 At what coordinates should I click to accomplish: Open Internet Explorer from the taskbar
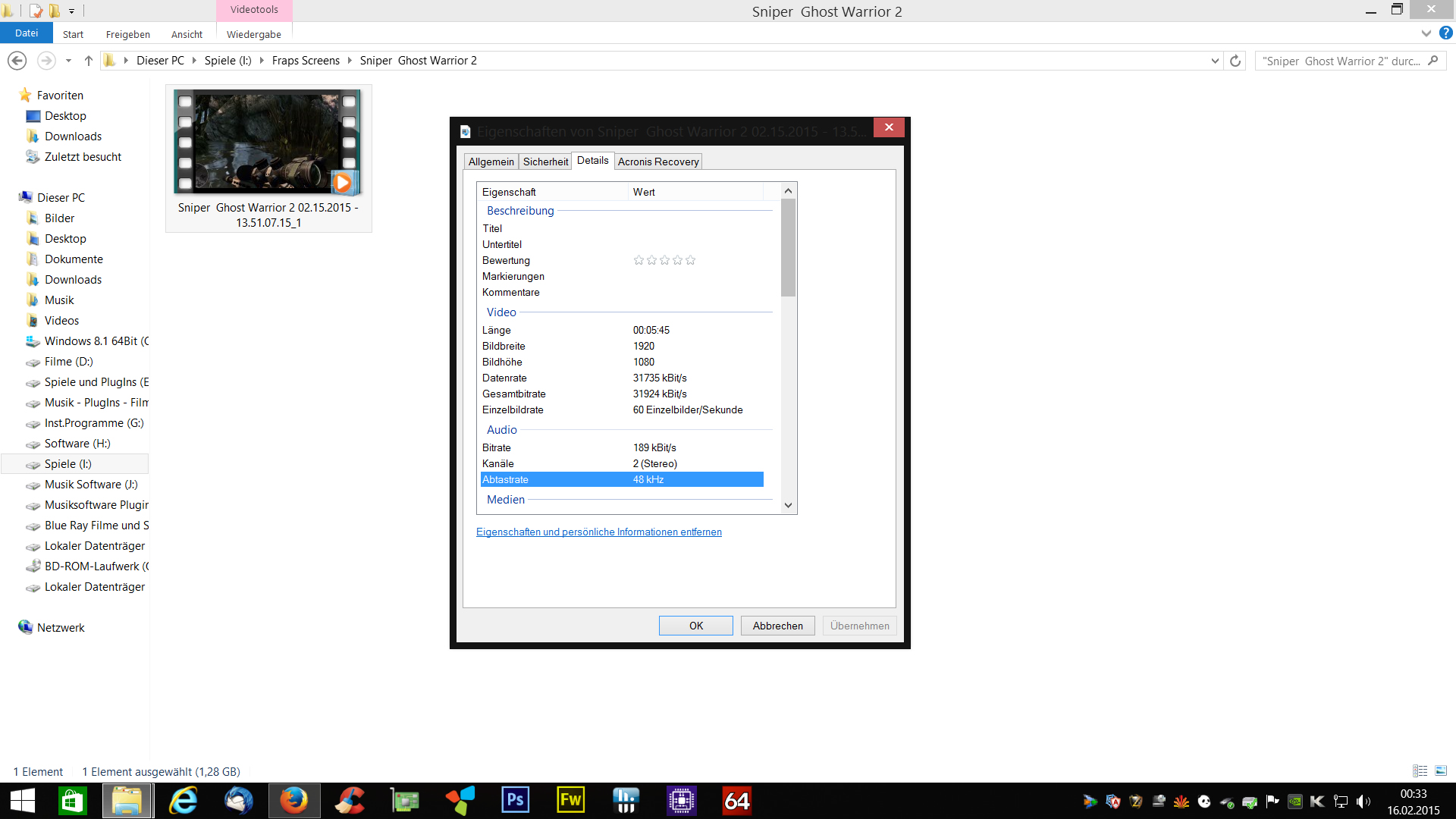[183, 800]
